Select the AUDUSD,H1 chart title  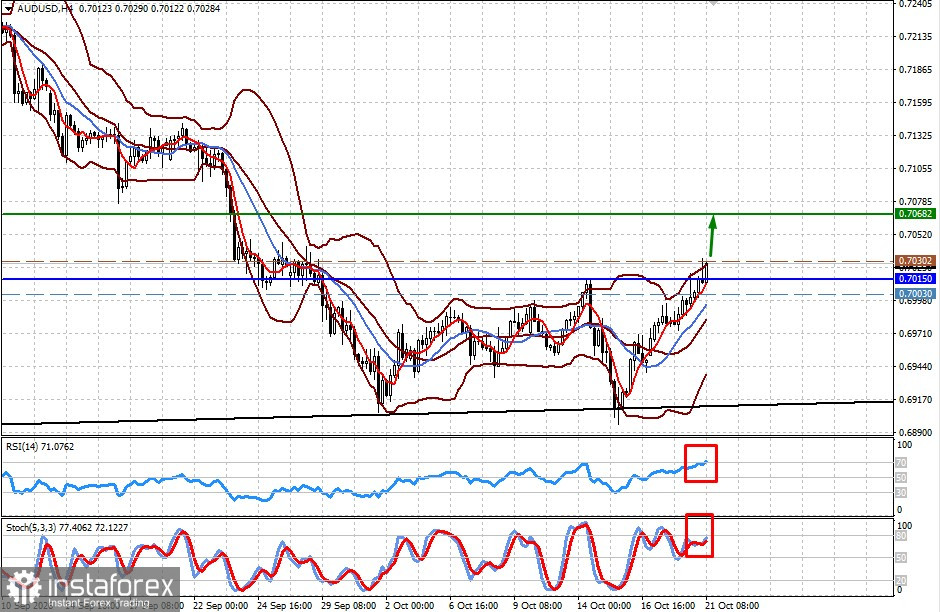click(45, 9)
